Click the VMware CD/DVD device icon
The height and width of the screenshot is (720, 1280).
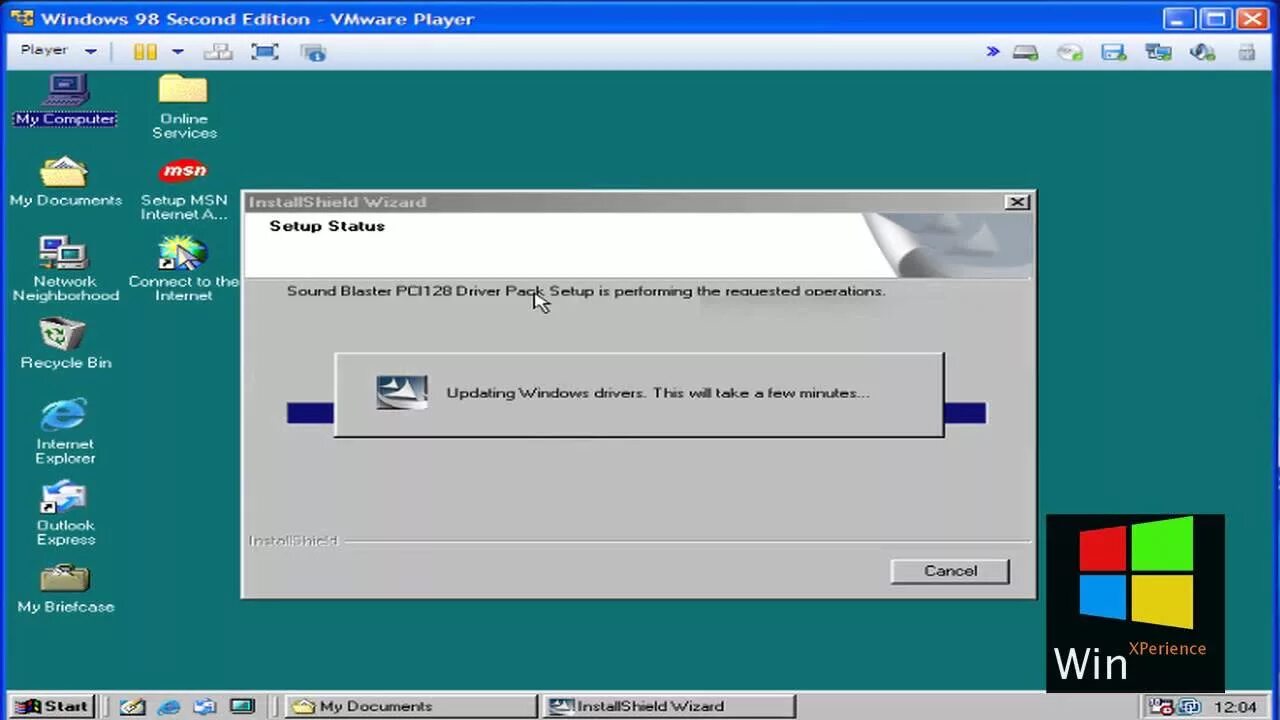pyautogui.click(x=1070, y=52)
